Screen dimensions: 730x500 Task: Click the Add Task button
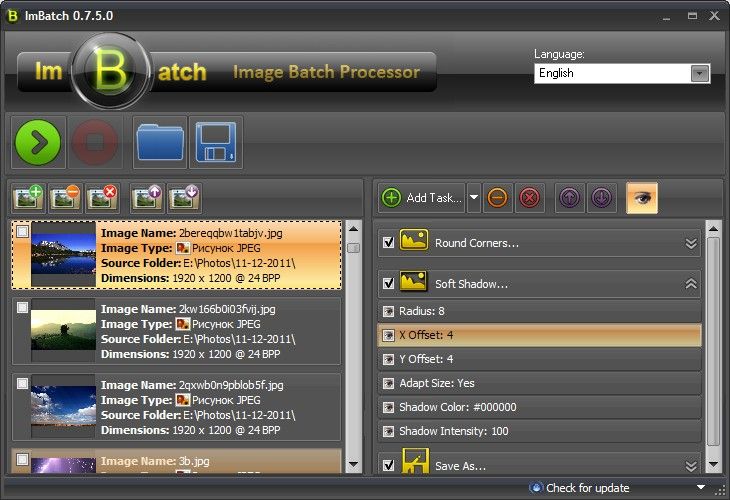(x=422, y=198)
